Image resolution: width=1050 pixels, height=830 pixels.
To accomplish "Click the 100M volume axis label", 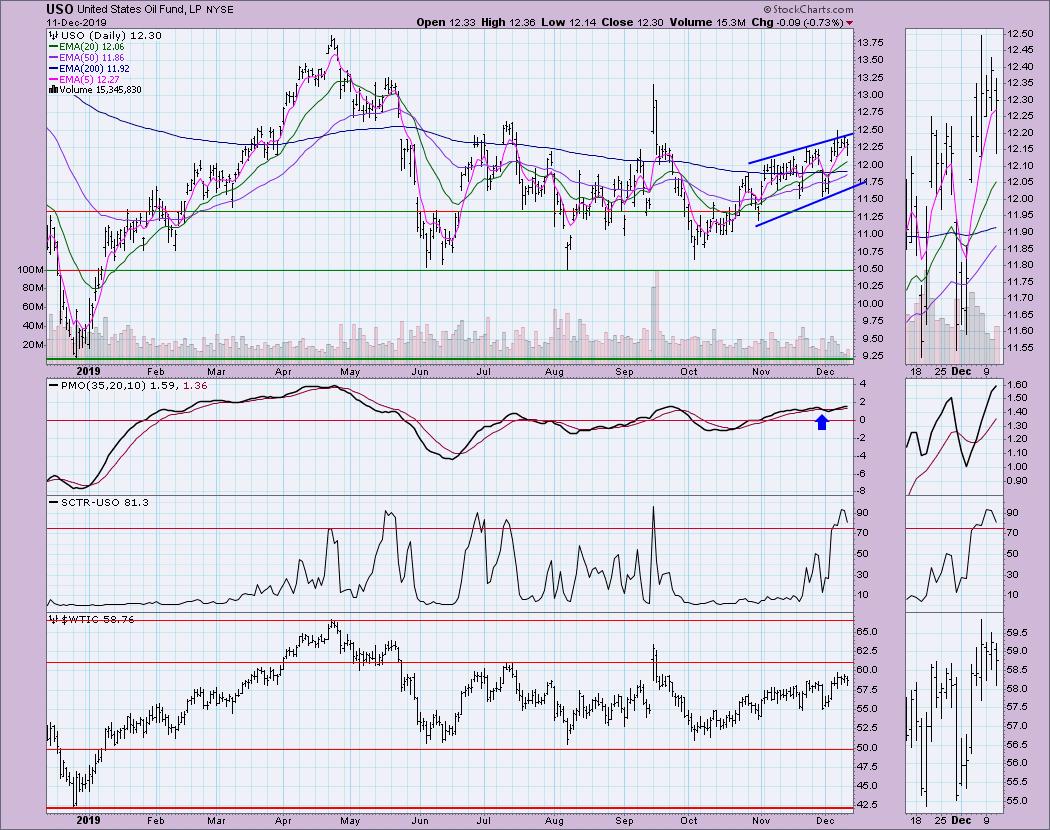I will (31, 270).
